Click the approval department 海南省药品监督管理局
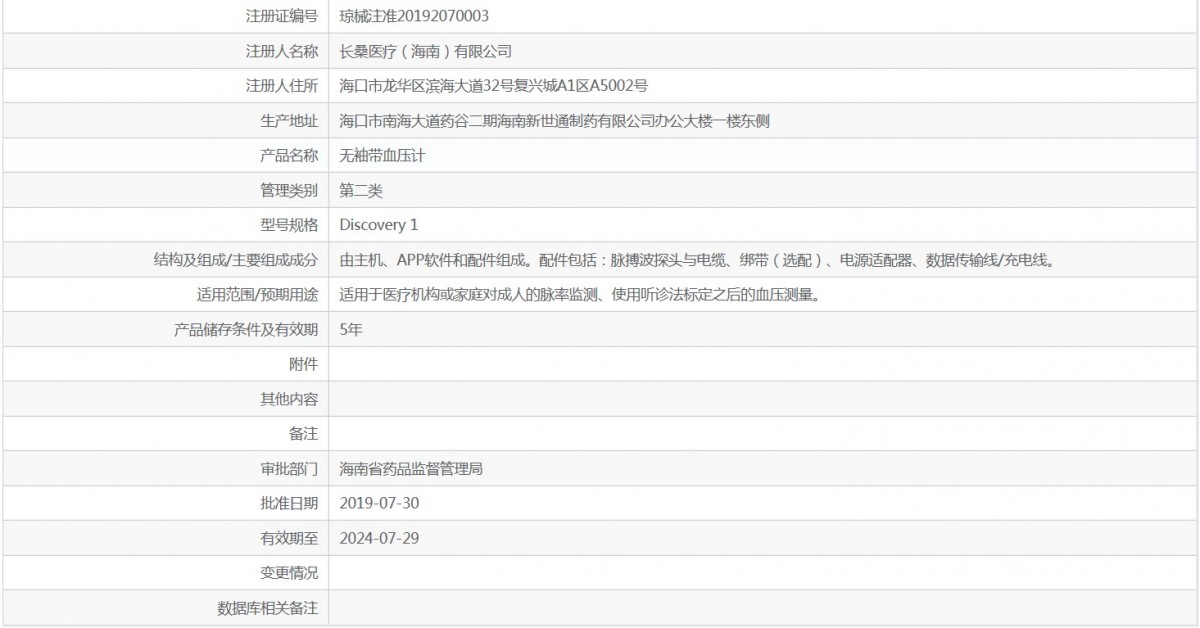This screenshot has height=628, width=1200. click(x=412, y=468)
